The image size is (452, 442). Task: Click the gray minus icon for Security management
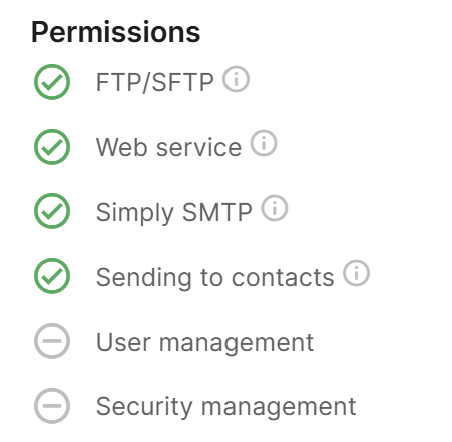click(x=52, y=406)
